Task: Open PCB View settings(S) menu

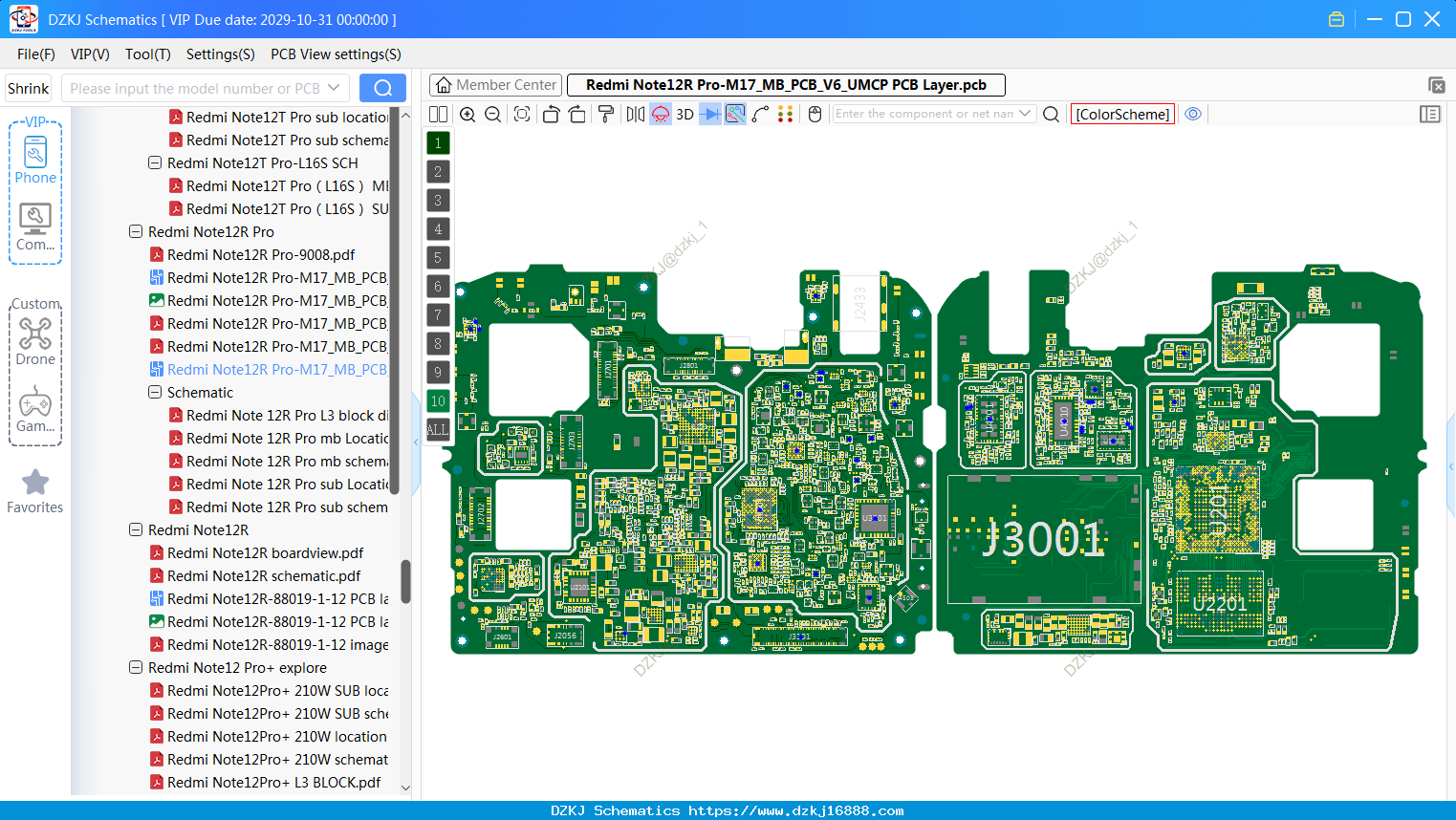Action: coord(336,54)
